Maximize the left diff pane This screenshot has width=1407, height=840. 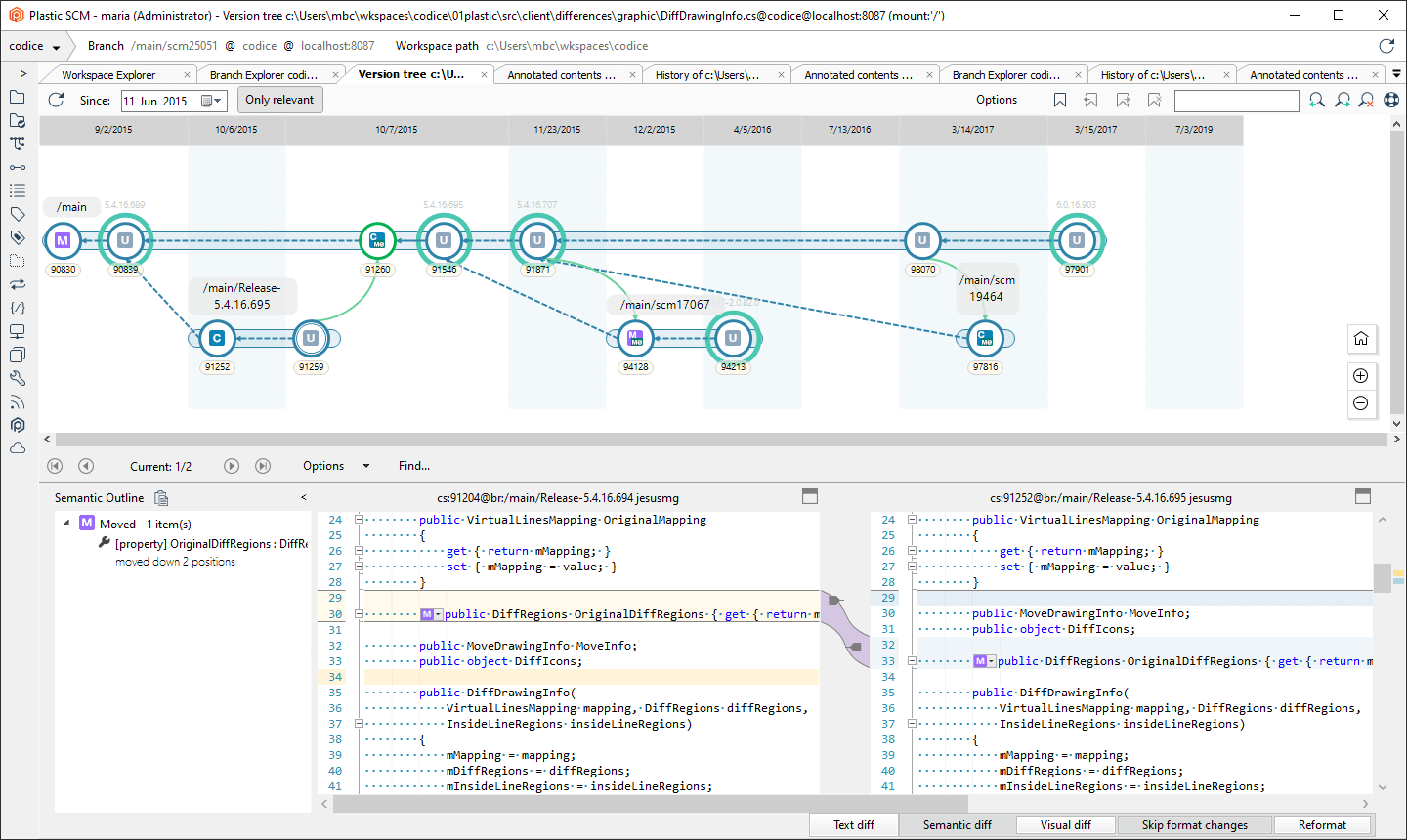(x=809, y=496)
